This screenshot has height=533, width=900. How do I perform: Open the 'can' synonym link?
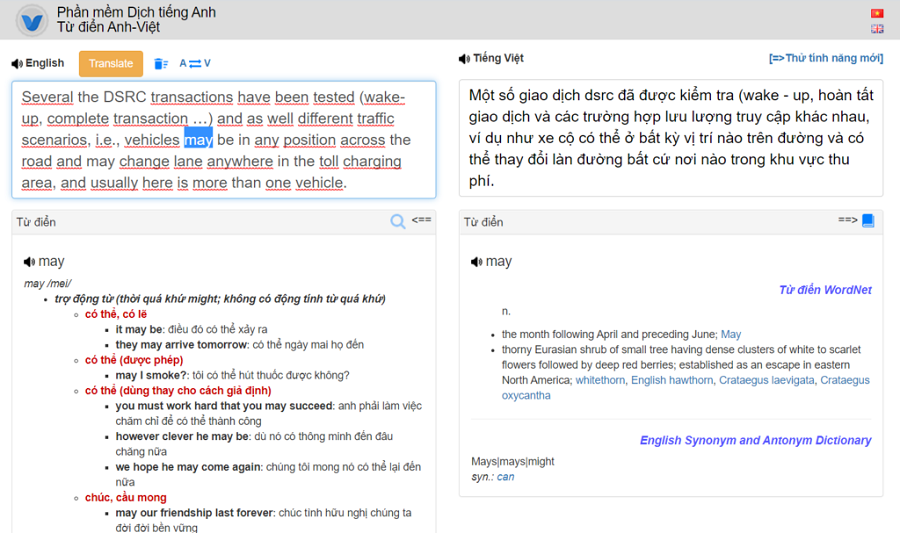click(x=505, y=477)
